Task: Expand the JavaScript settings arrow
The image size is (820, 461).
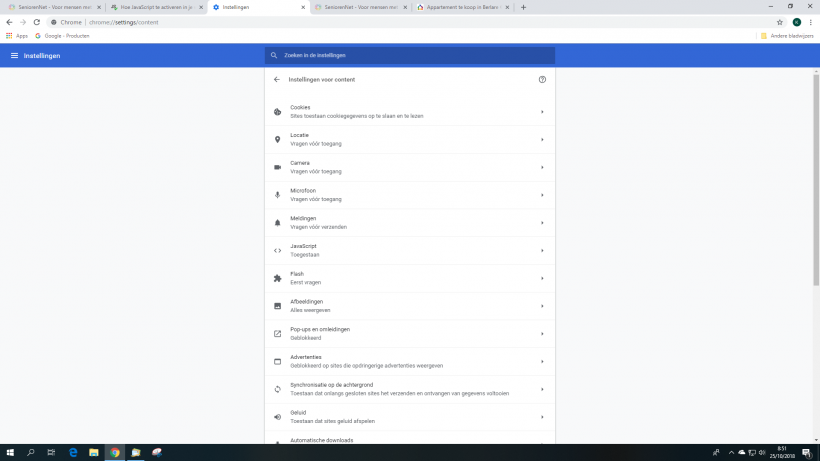Action: coord(542,250)
